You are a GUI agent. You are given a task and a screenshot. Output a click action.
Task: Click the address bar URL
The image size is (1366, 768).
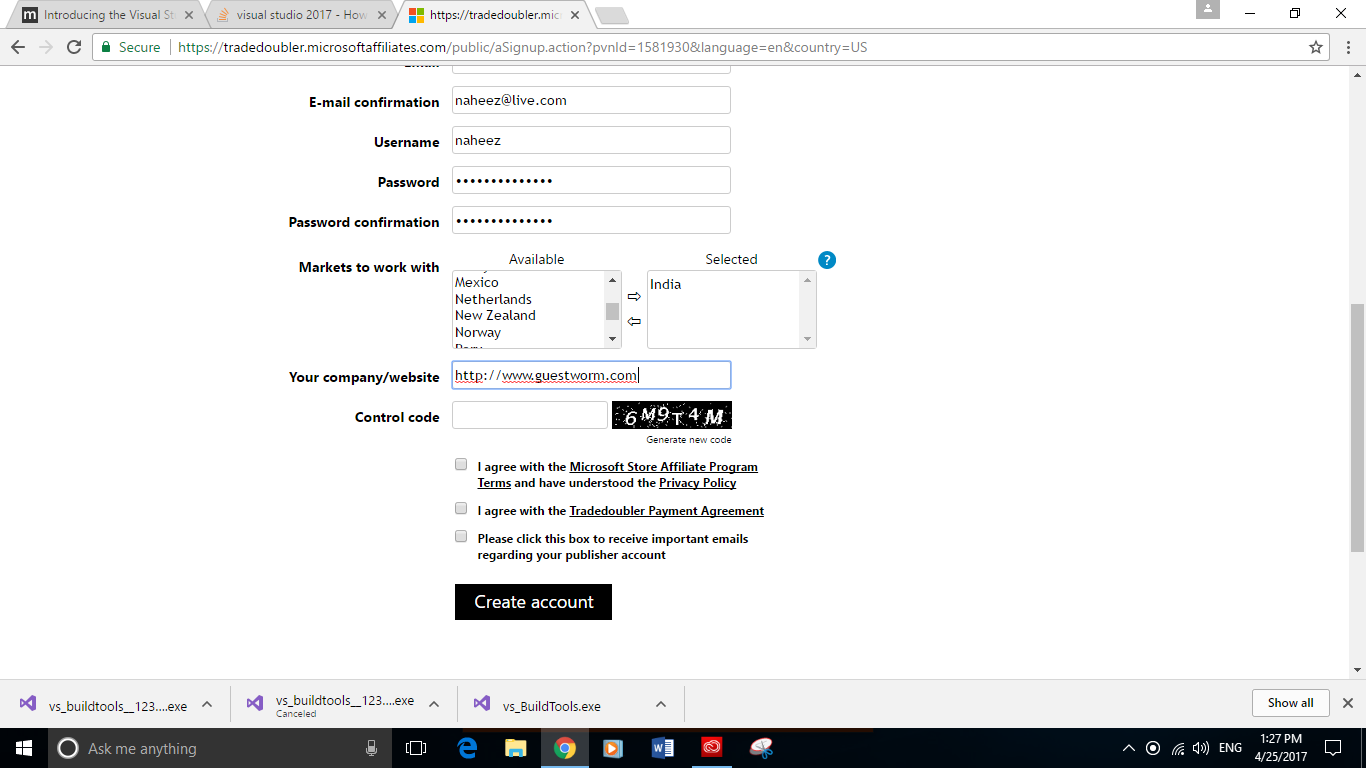point(522,47)
